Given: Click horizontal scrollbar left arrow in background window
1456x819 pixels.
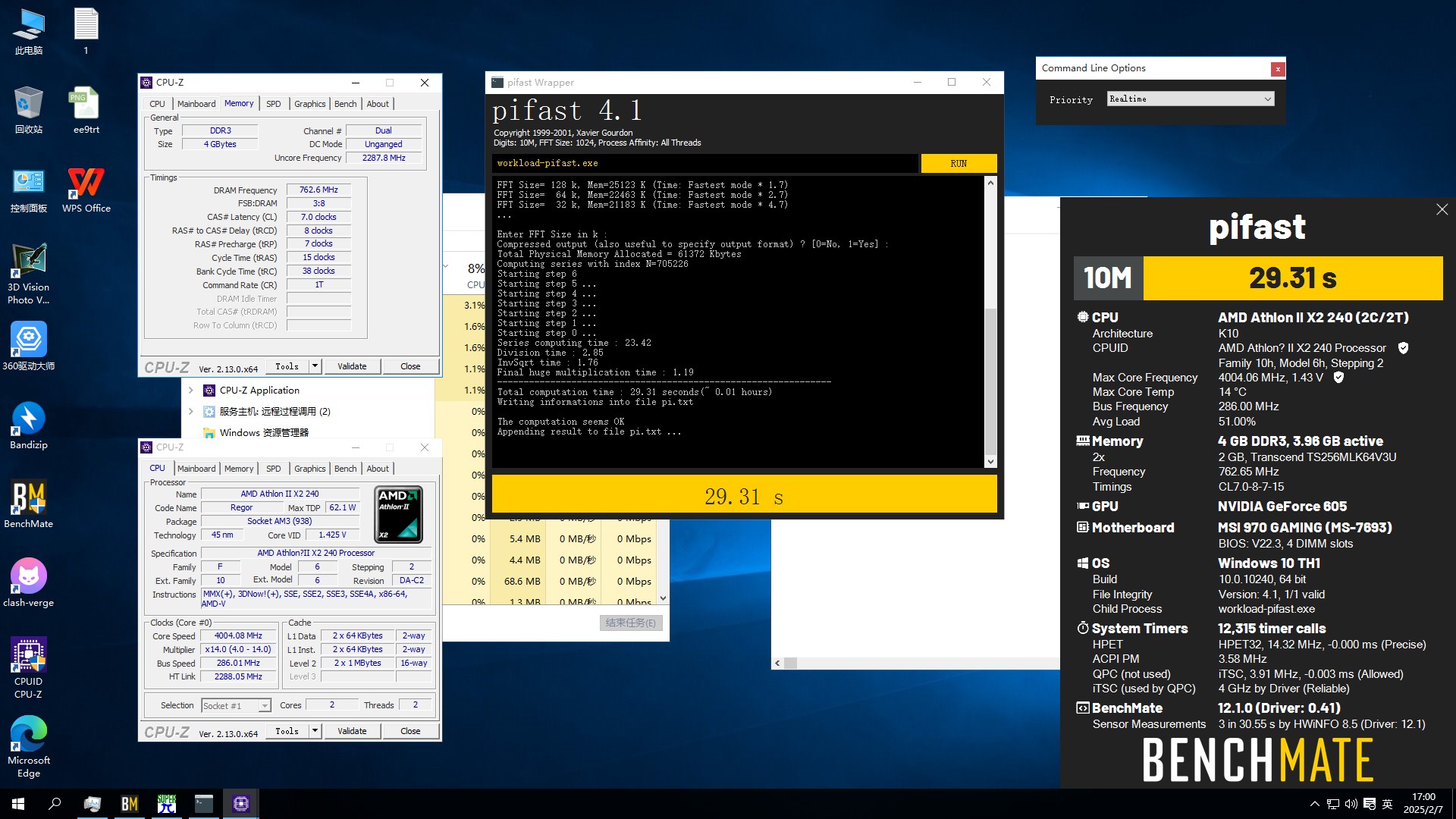Looking at the screenshot, I should [777, 663].
